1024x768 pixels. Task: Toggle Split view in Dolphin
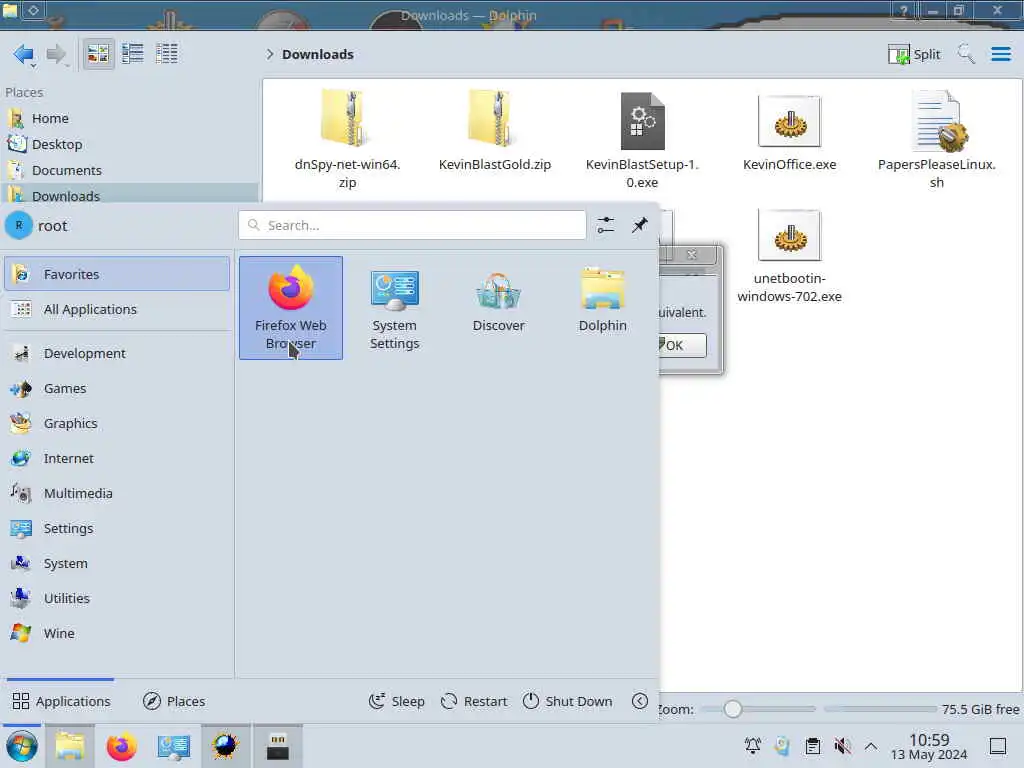point(914,54)
